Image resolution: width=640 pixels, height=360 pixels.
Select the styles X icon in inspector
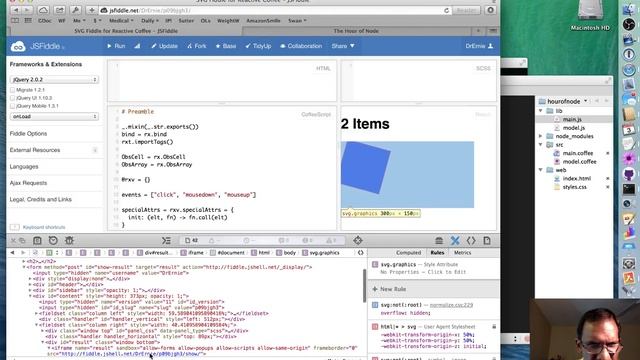(x=455, y=240)
